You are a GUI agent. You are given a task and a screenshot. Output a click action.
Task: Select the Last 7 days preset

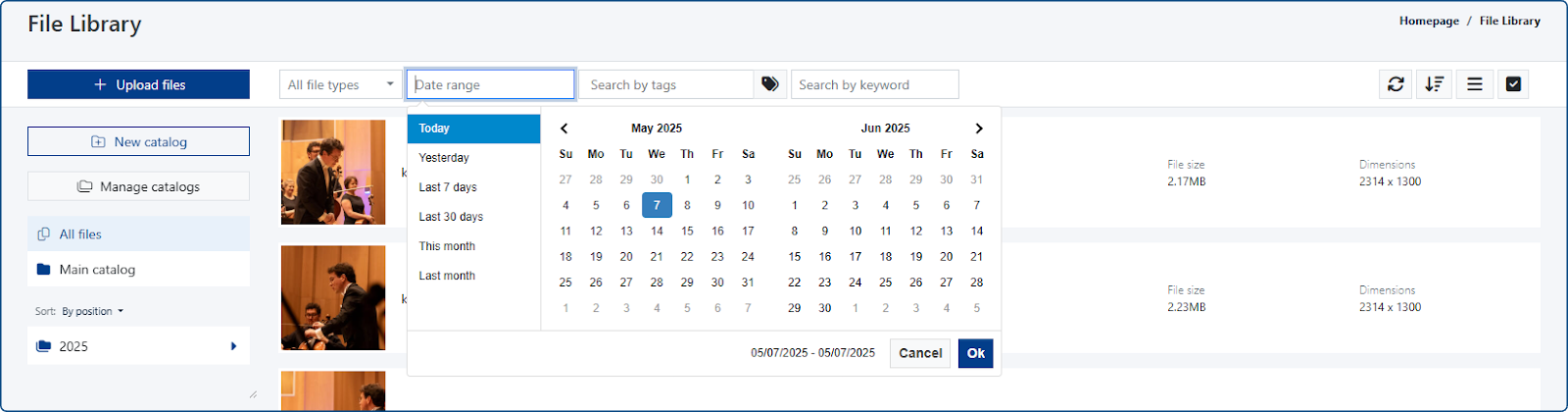(448, 187)
